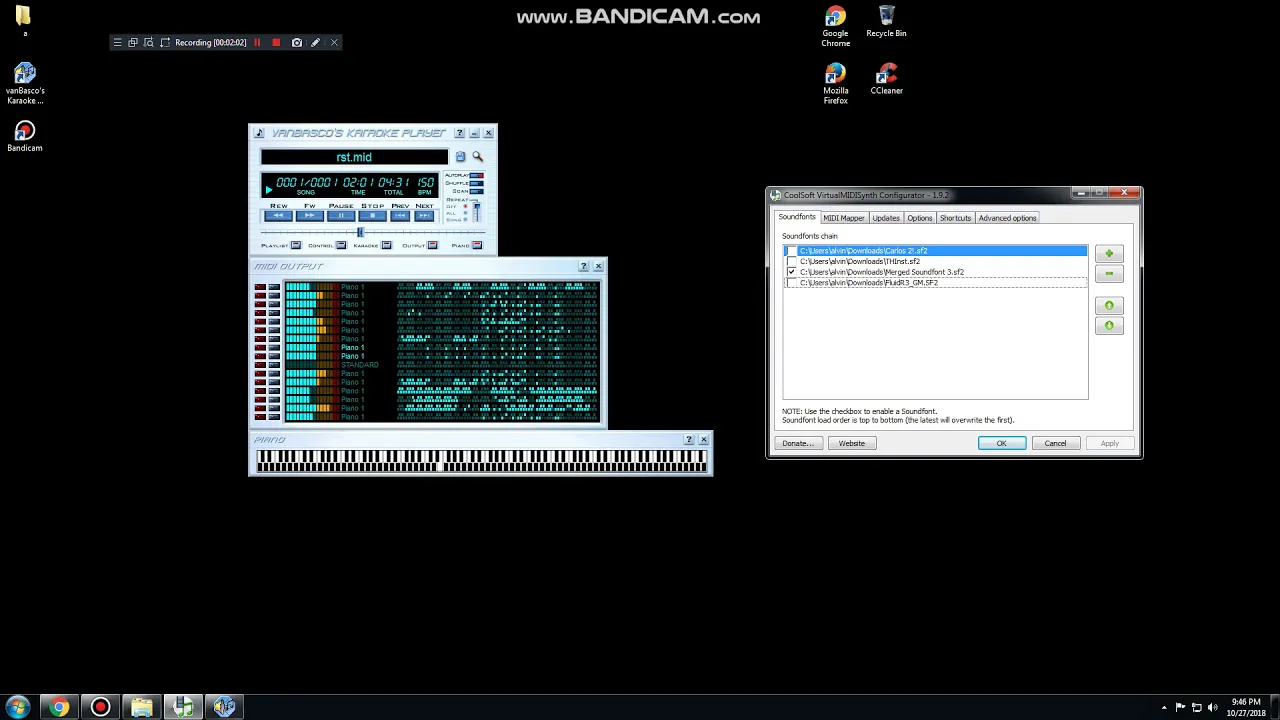This screenshot has height=720, width=1280.
Task: Open the Shortcuts tab
Action: (955, 218)
